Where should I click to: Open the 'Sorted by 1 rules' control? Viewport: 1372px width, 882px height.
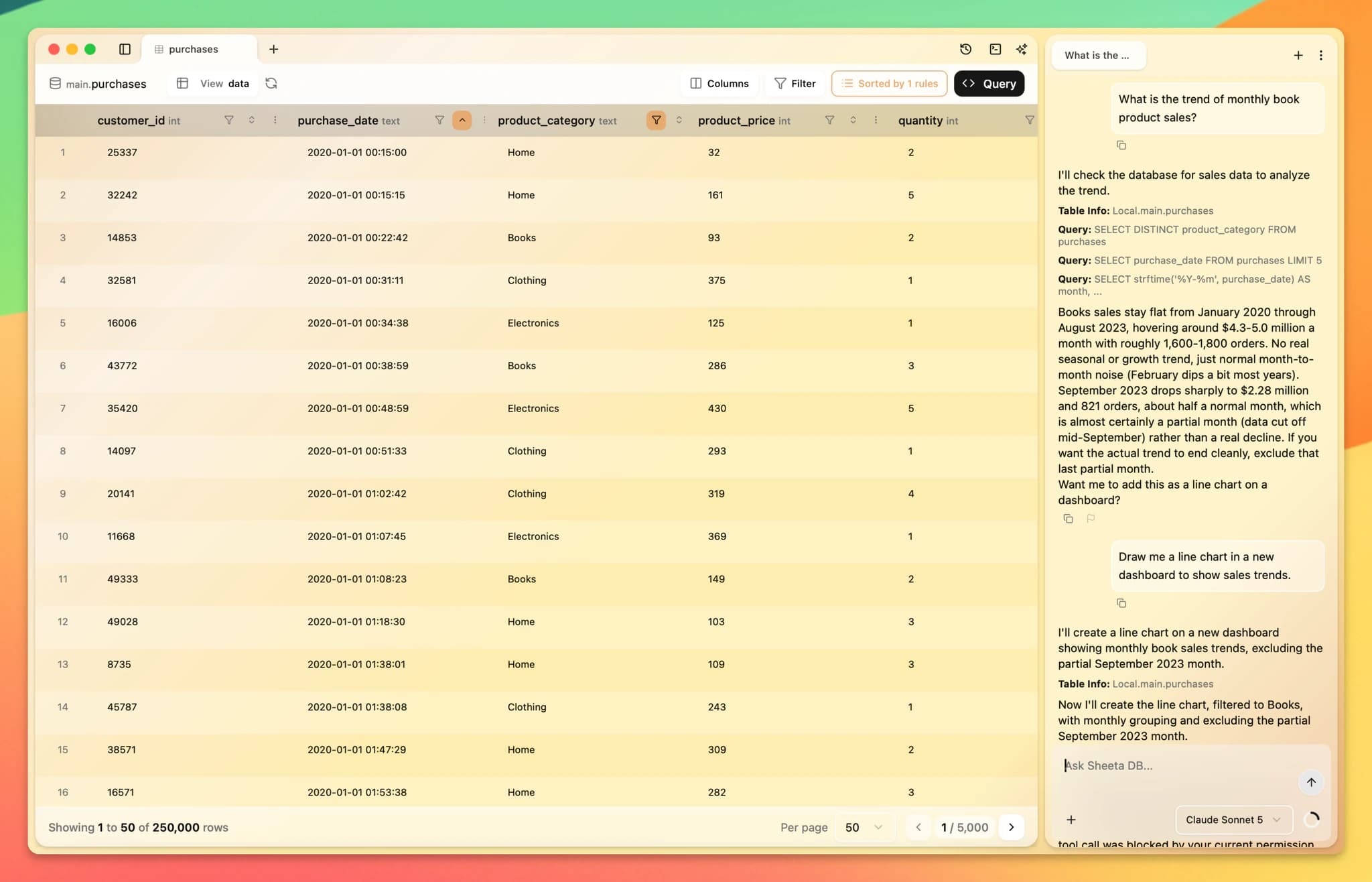pyautogui.click(x=889, y=83)
